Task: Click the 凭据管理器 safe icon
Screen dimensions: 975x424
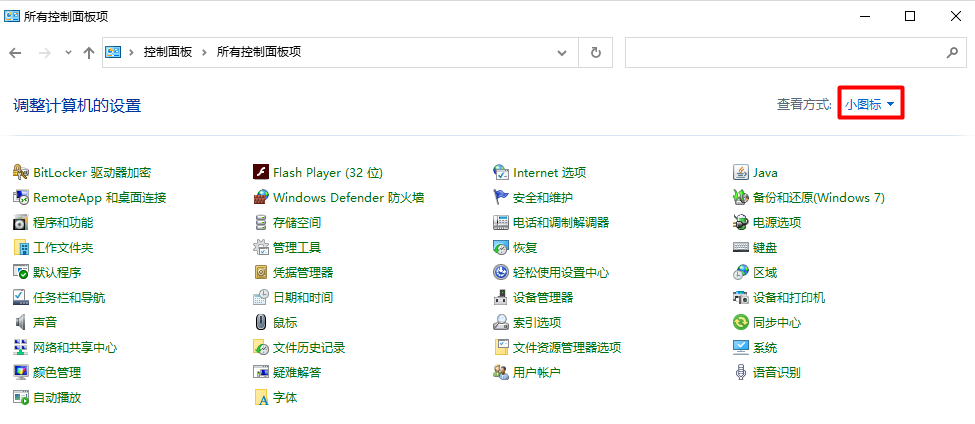Action: click(x=261, y=272)
